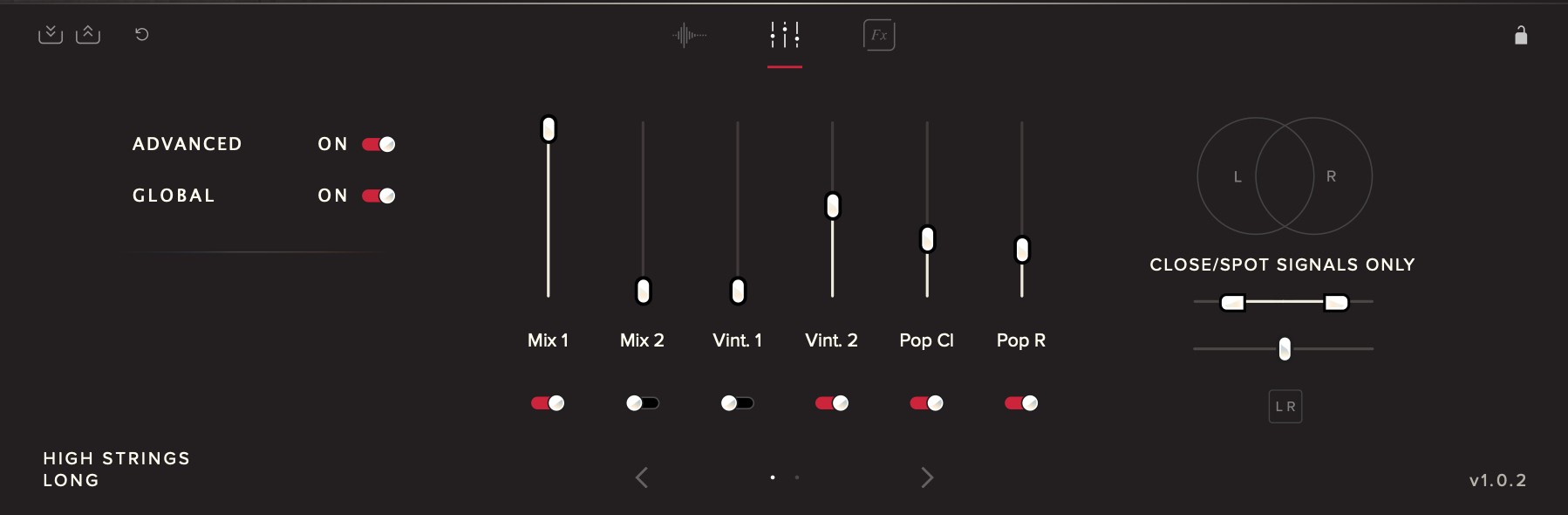Switch to the mixer faders tab
The width and height of the screenshot is (1568, 515).
coord(785,36)
